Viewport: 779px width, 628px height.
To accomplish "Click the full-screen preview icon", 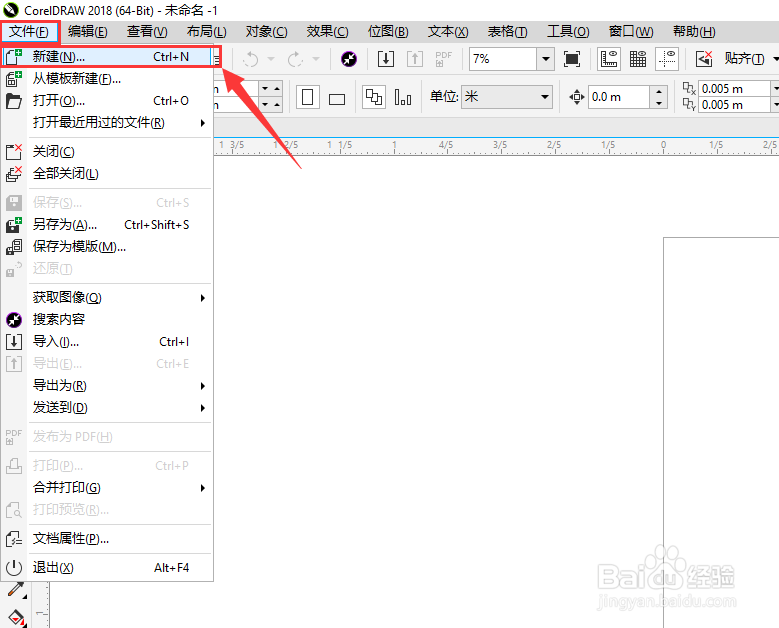I will point(572,59).
